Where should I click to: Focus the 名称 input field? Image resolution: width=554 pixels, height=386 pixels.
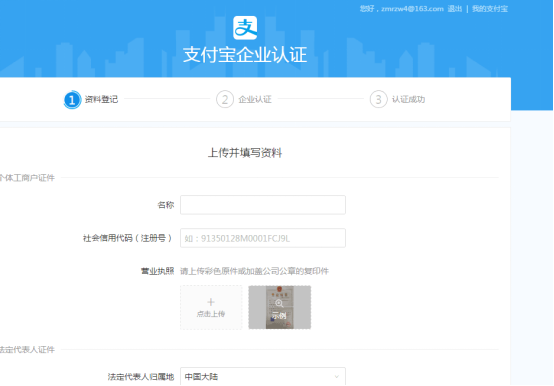263,205
